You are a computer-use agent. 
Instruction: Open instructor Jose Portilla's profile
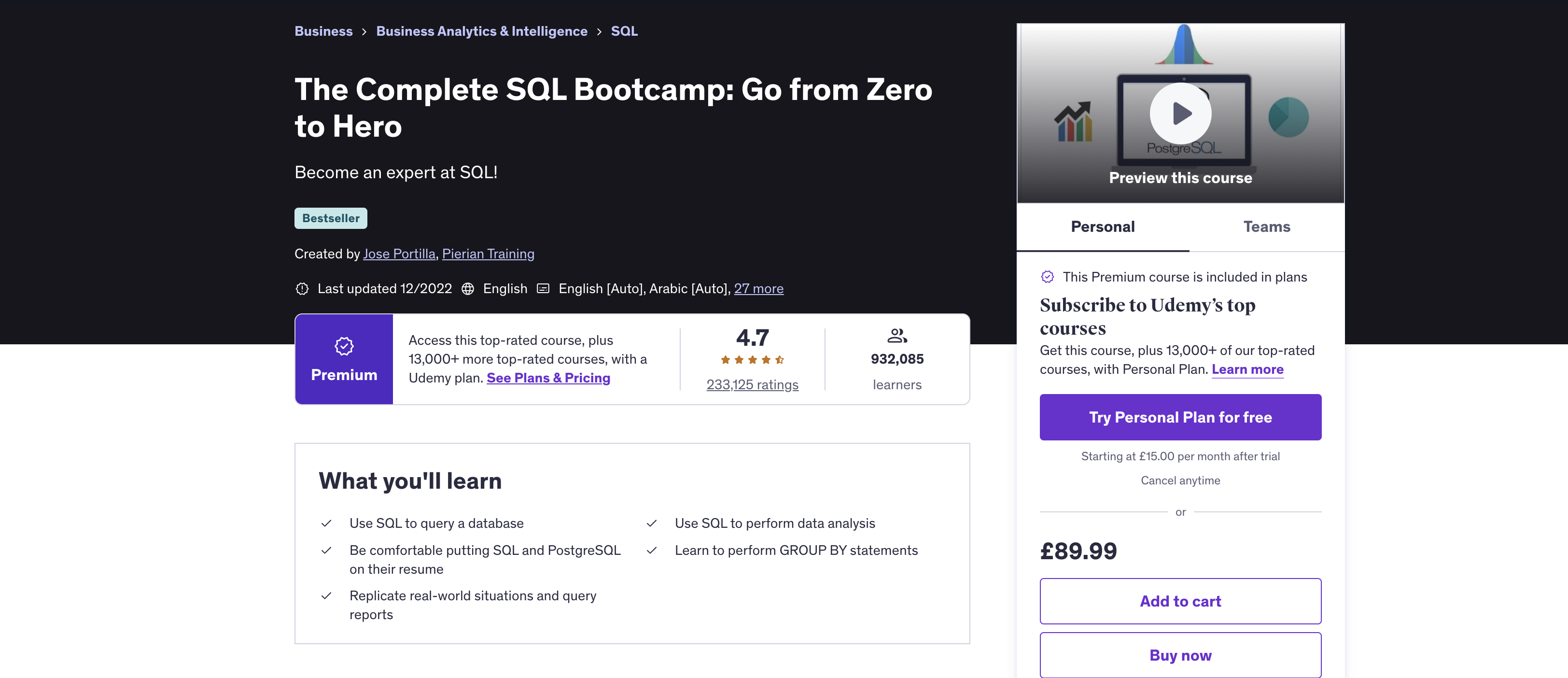click(399, 254)
